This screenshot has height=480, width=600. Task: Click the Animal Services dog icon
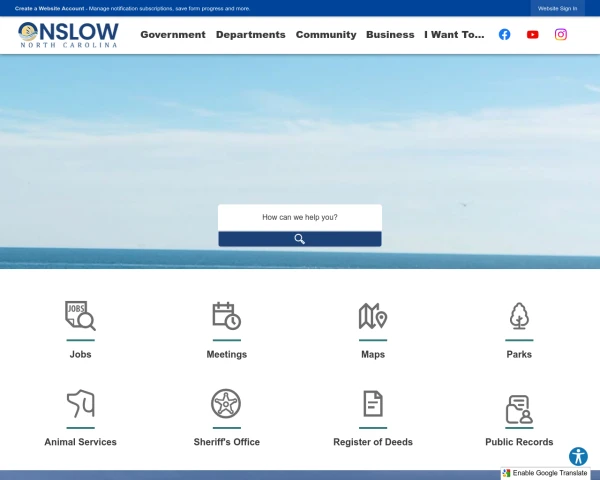pyautogui.click(x=80, y=403)
